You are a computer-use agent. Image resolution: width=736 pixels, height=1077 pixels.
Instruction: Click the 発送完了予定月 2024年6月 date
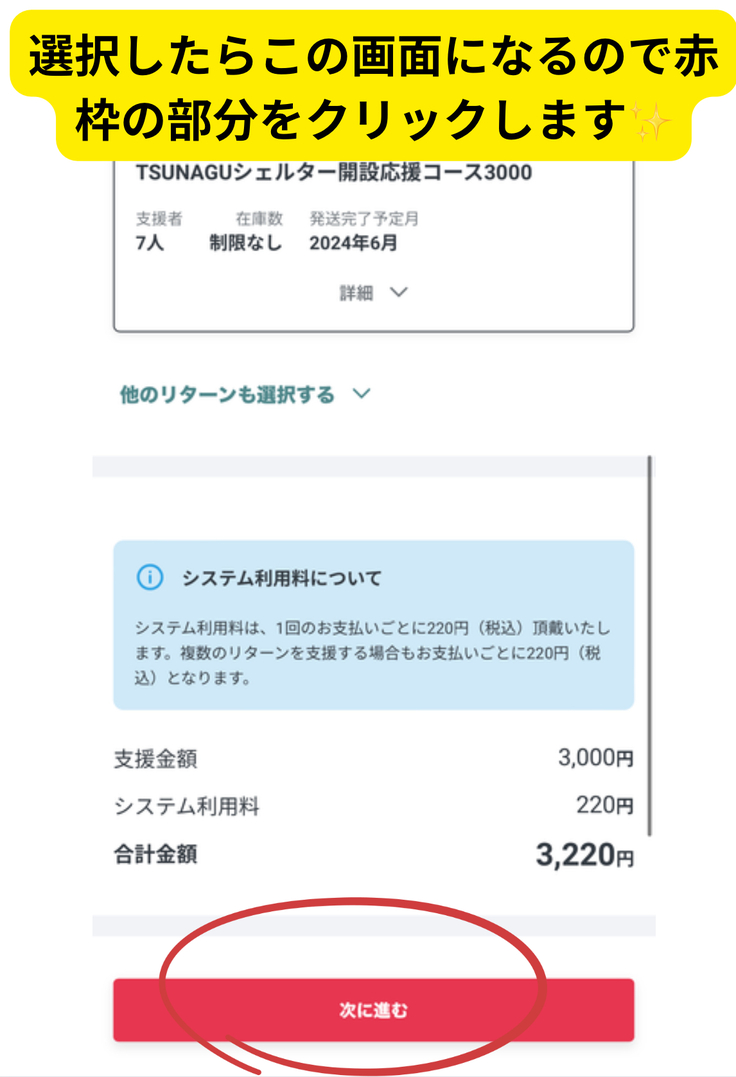coord(353,243)
